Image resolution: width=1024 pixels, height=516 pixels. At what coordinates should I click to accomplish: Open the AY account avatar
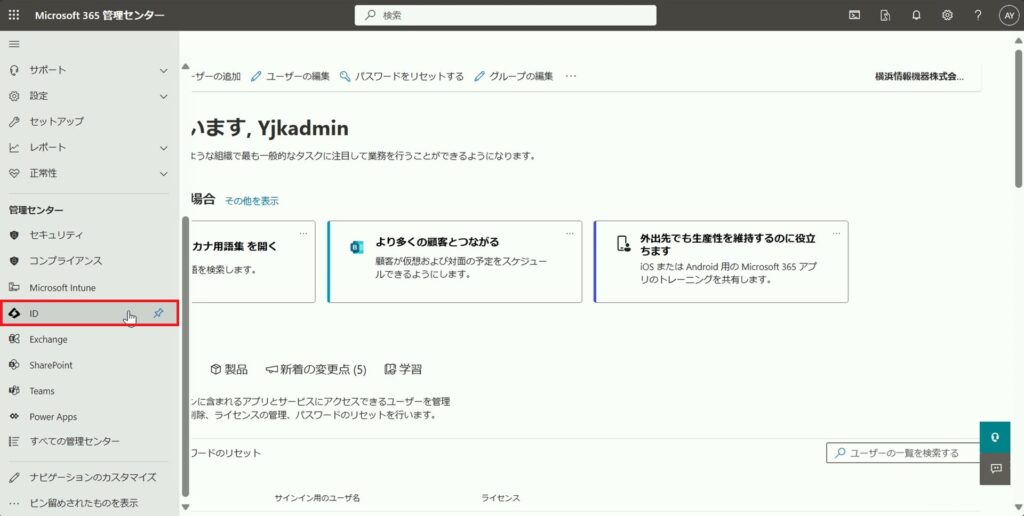(x=1009, y=16)
